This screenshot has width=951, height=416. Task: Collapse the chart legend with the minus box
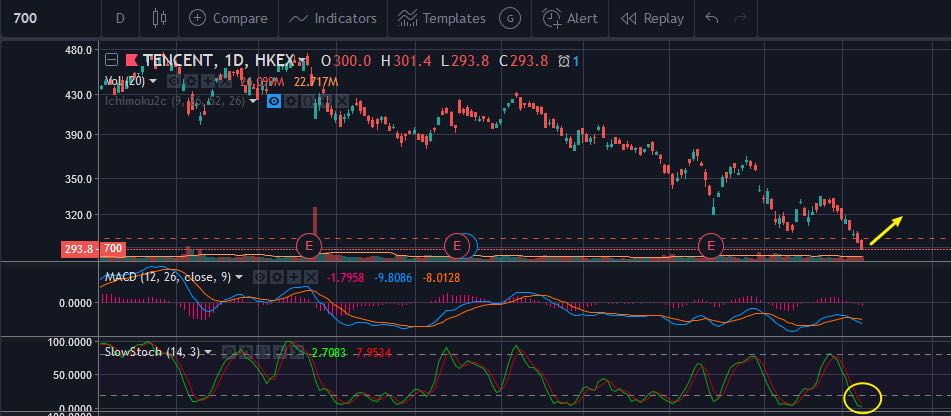pyautogui.click(x=111, y=60)
